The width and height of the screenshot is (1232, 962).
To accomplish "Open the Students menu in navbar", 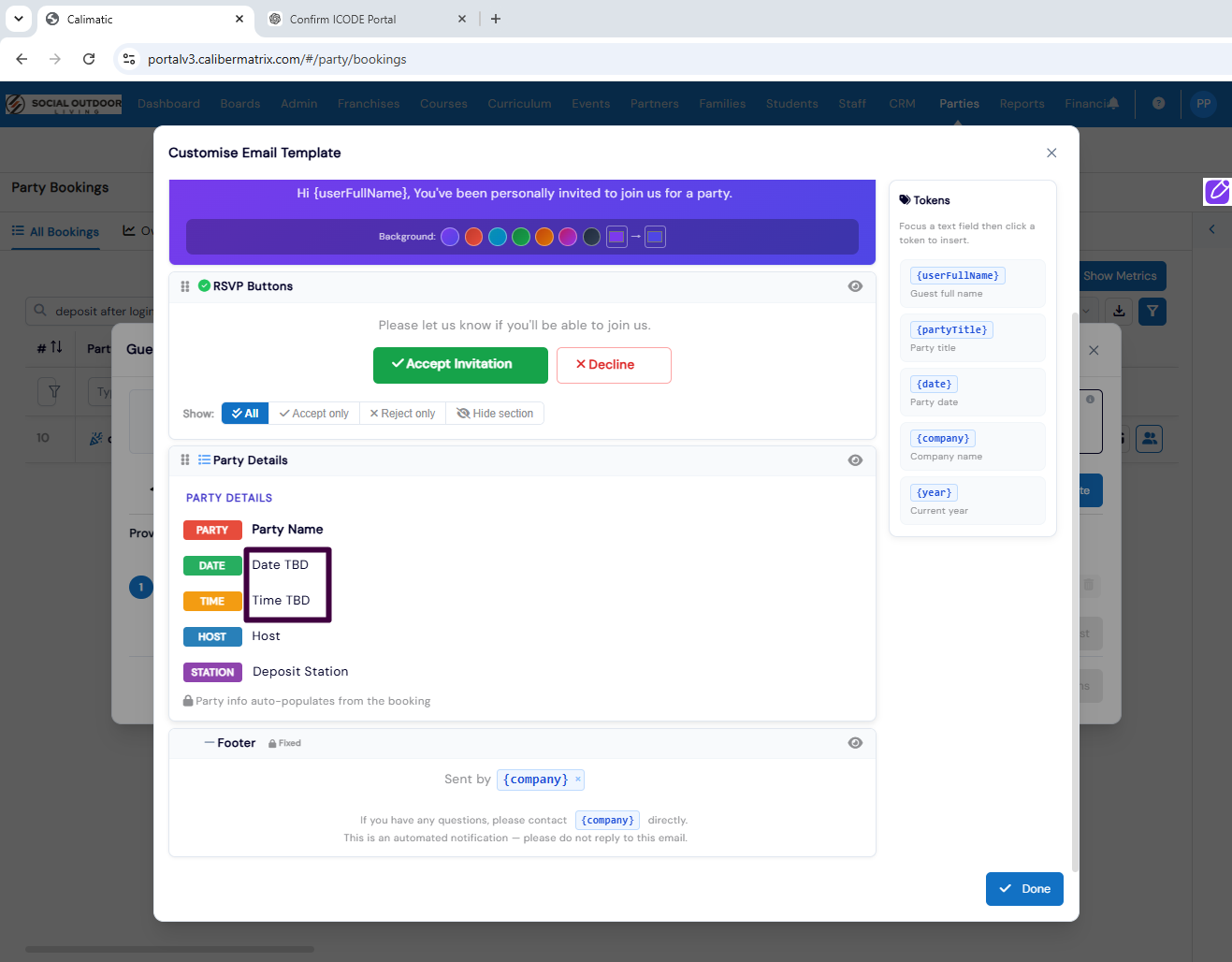I will pos(791,104).
